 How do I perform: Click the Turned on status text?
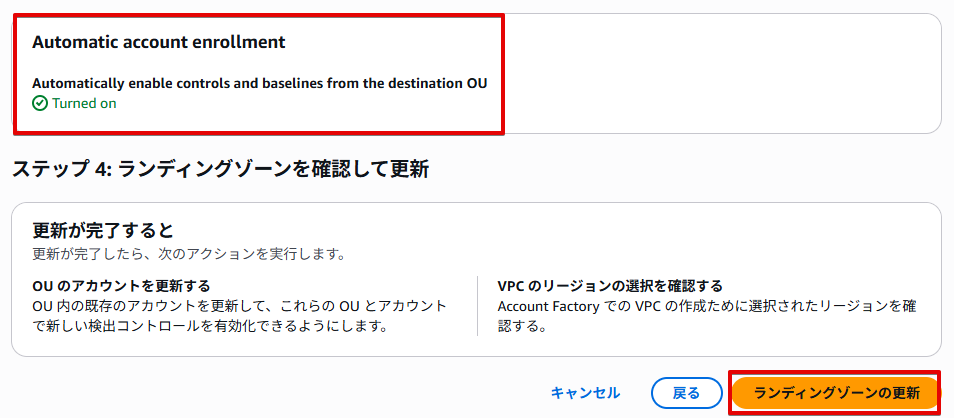pos(84,103)
